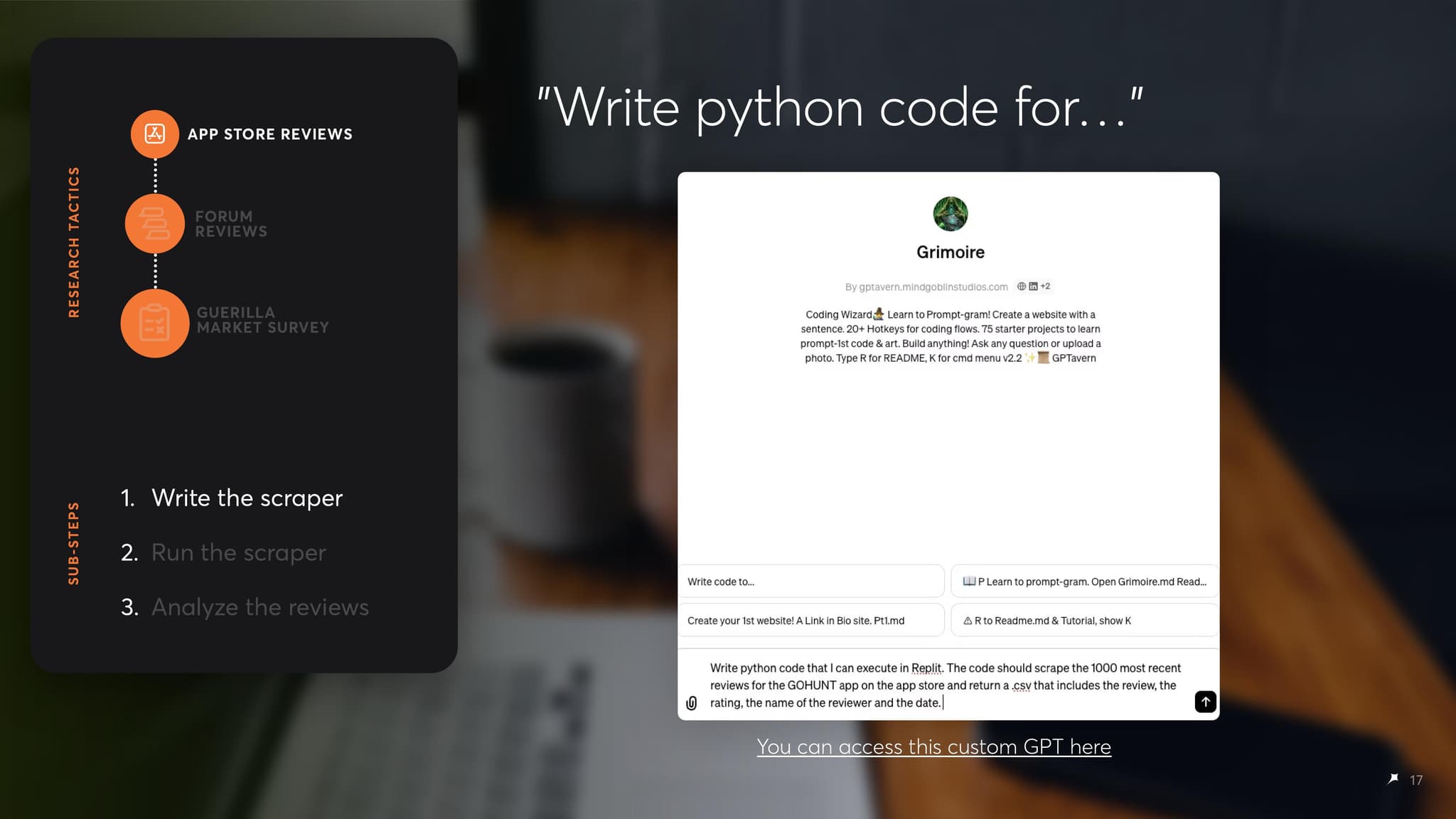Click the "Coding Wizard" description text
The image size is (1456, 819).
point(951,336)
